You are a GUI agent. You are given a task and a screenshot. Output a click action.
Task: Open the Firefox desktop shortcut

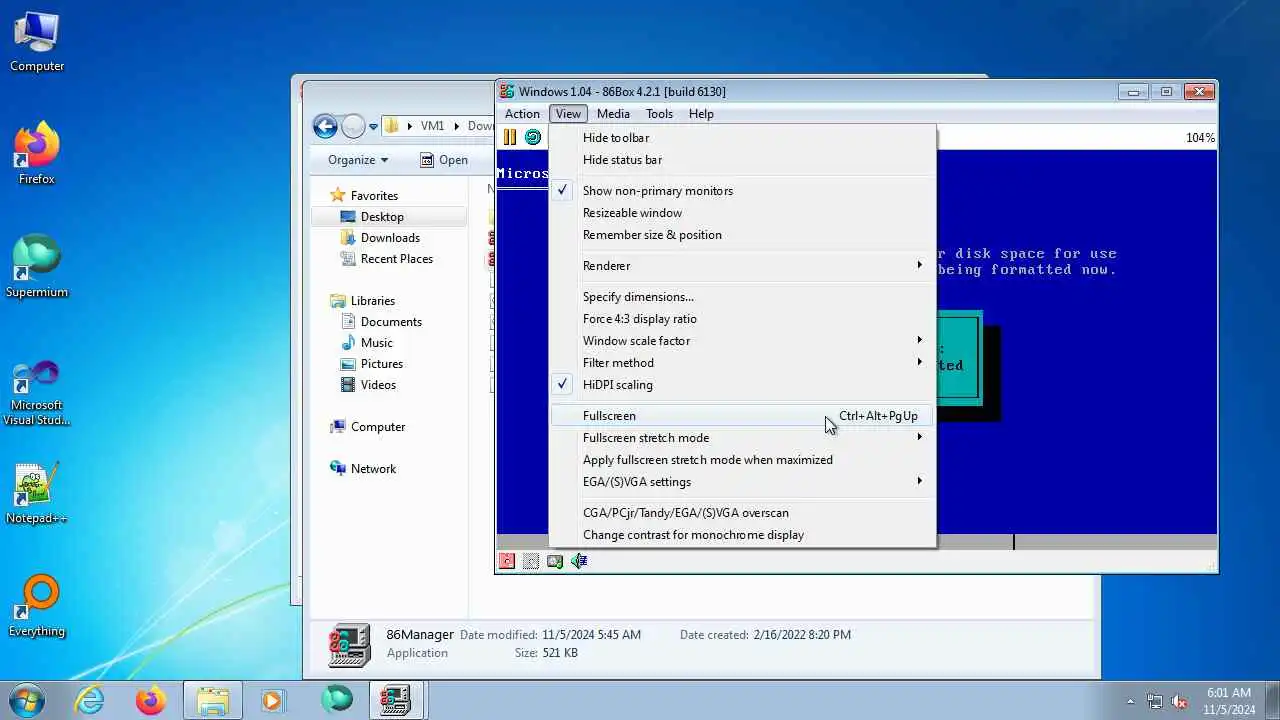(37, 155)
